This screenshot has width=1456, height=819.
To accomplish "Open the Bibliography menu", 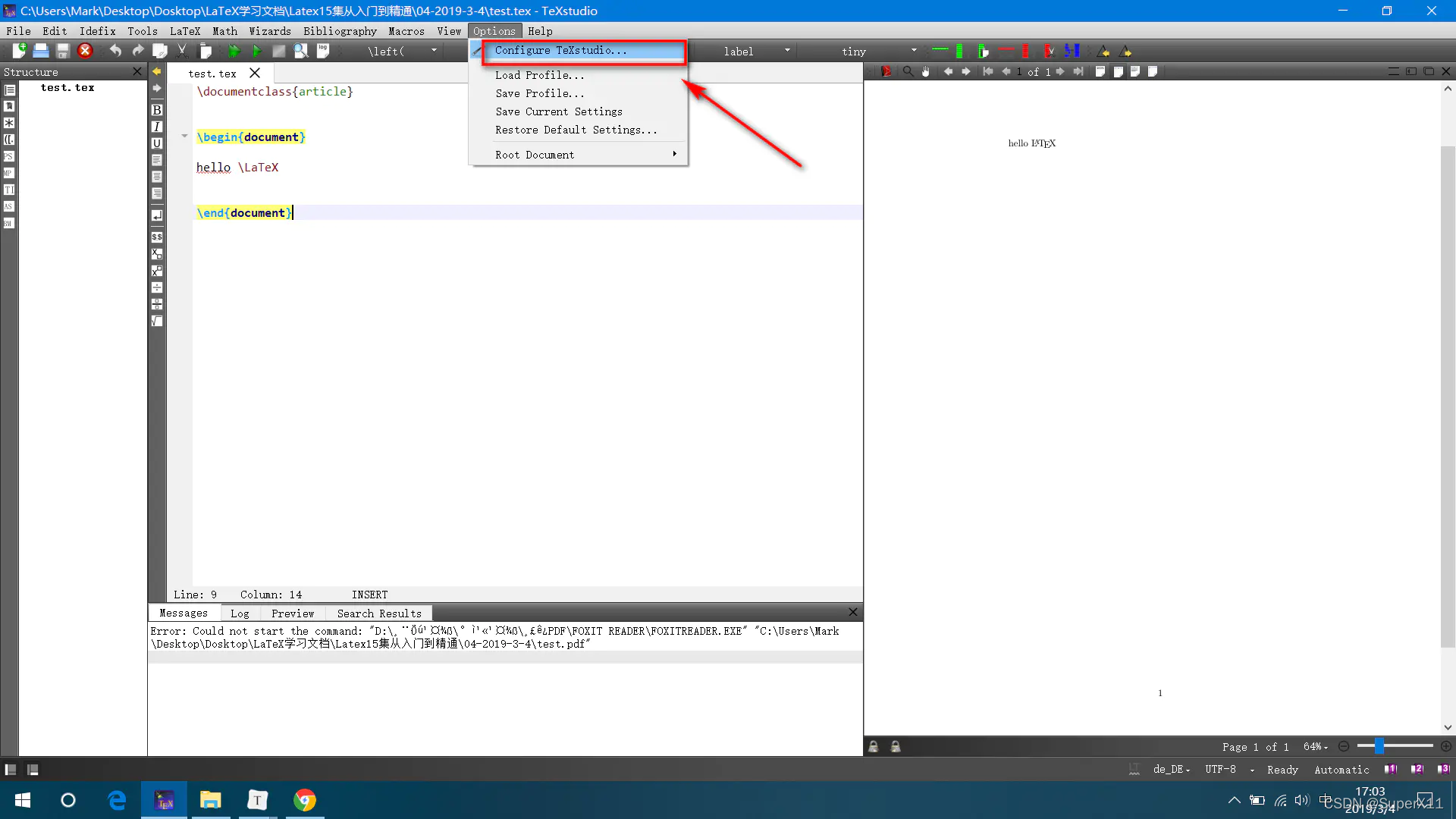I will pyautogui.click(x=340, y=31).
